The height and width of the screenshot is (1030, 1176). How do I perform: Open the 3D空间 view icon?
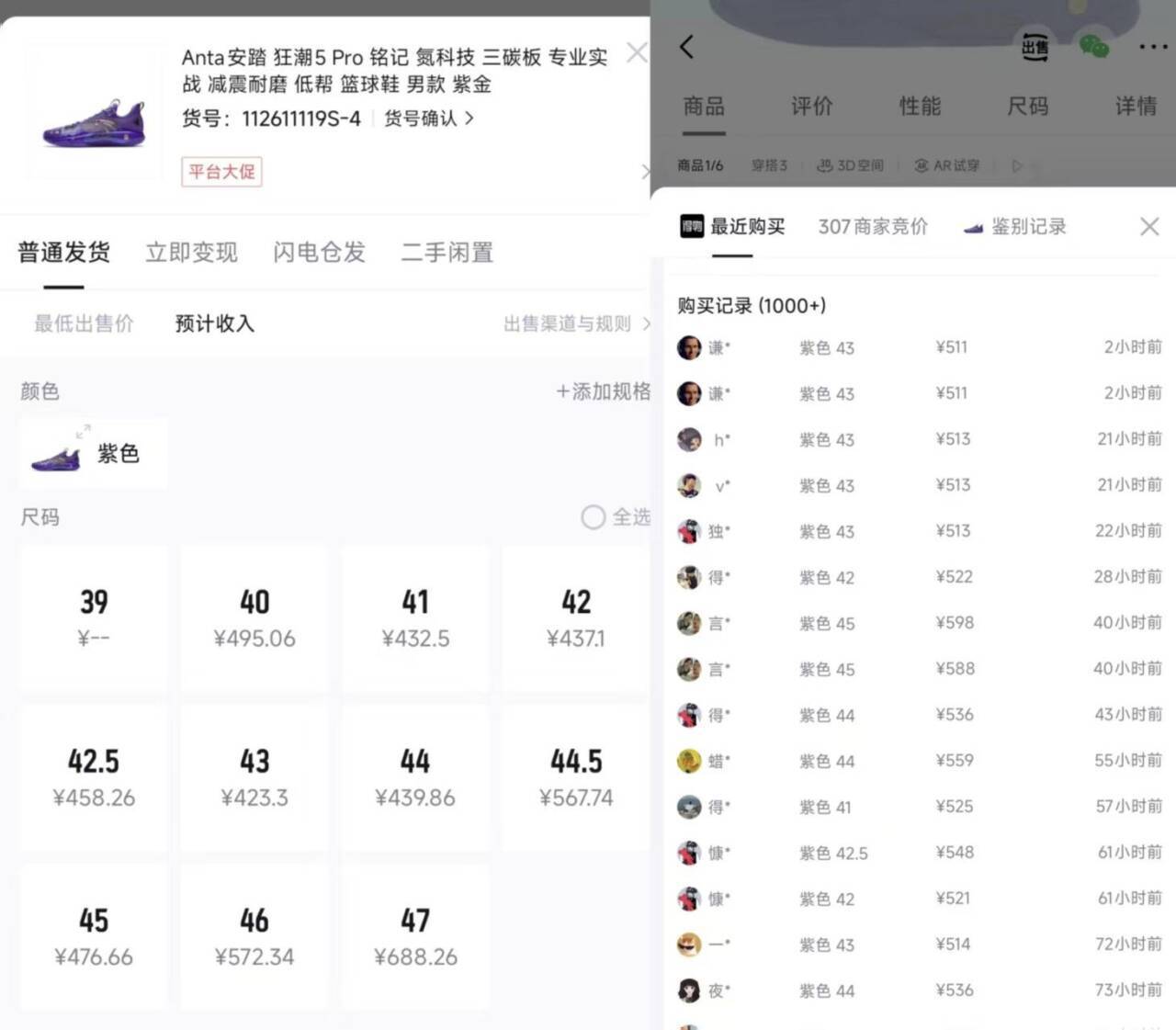851,165
